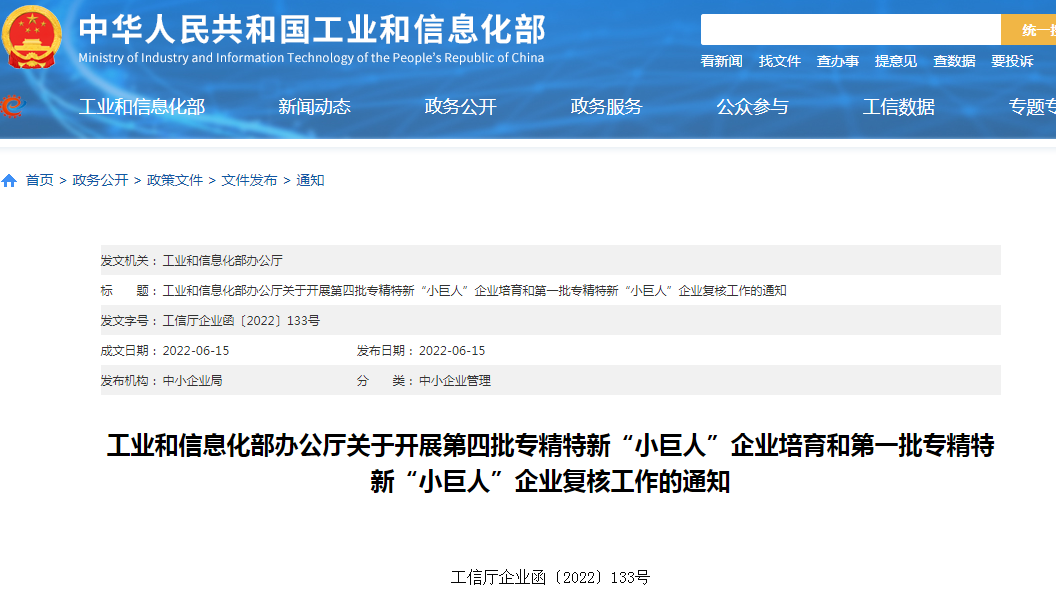Open the 政务公开 navigation tab

click(461, 106)
